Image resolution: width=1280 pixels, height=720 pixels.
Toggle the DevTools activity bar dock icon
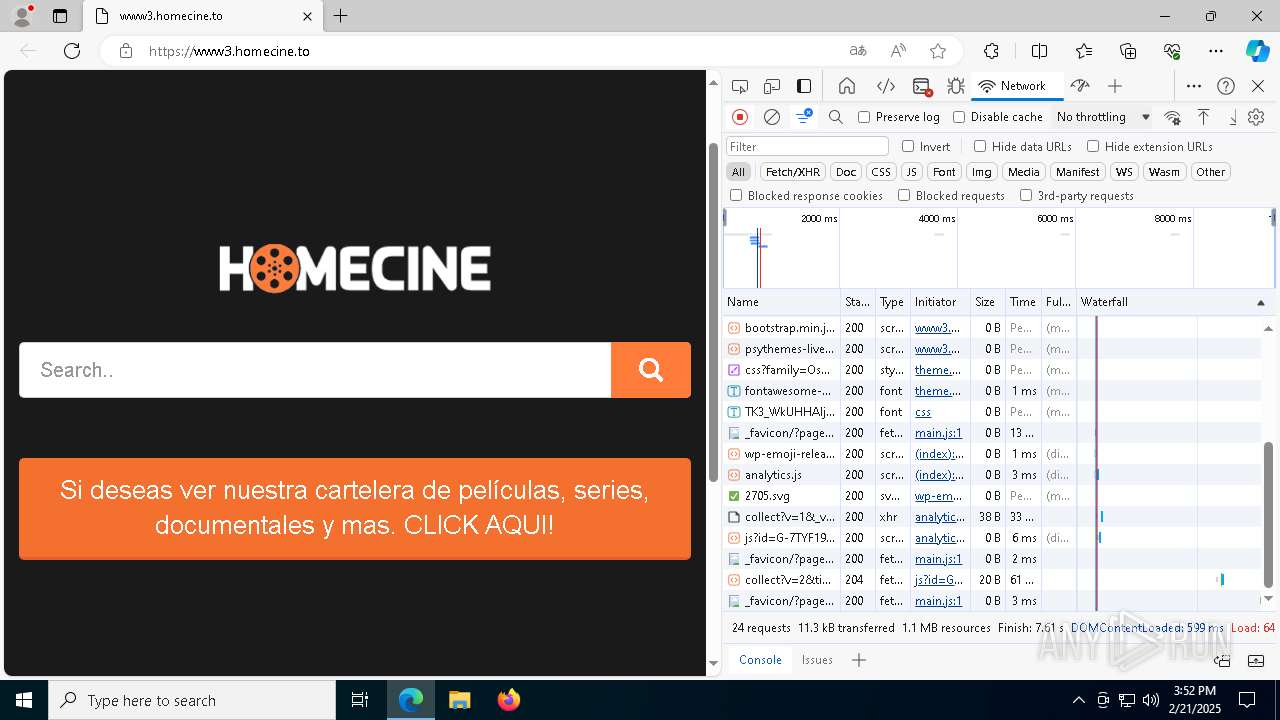coord(804,86)
